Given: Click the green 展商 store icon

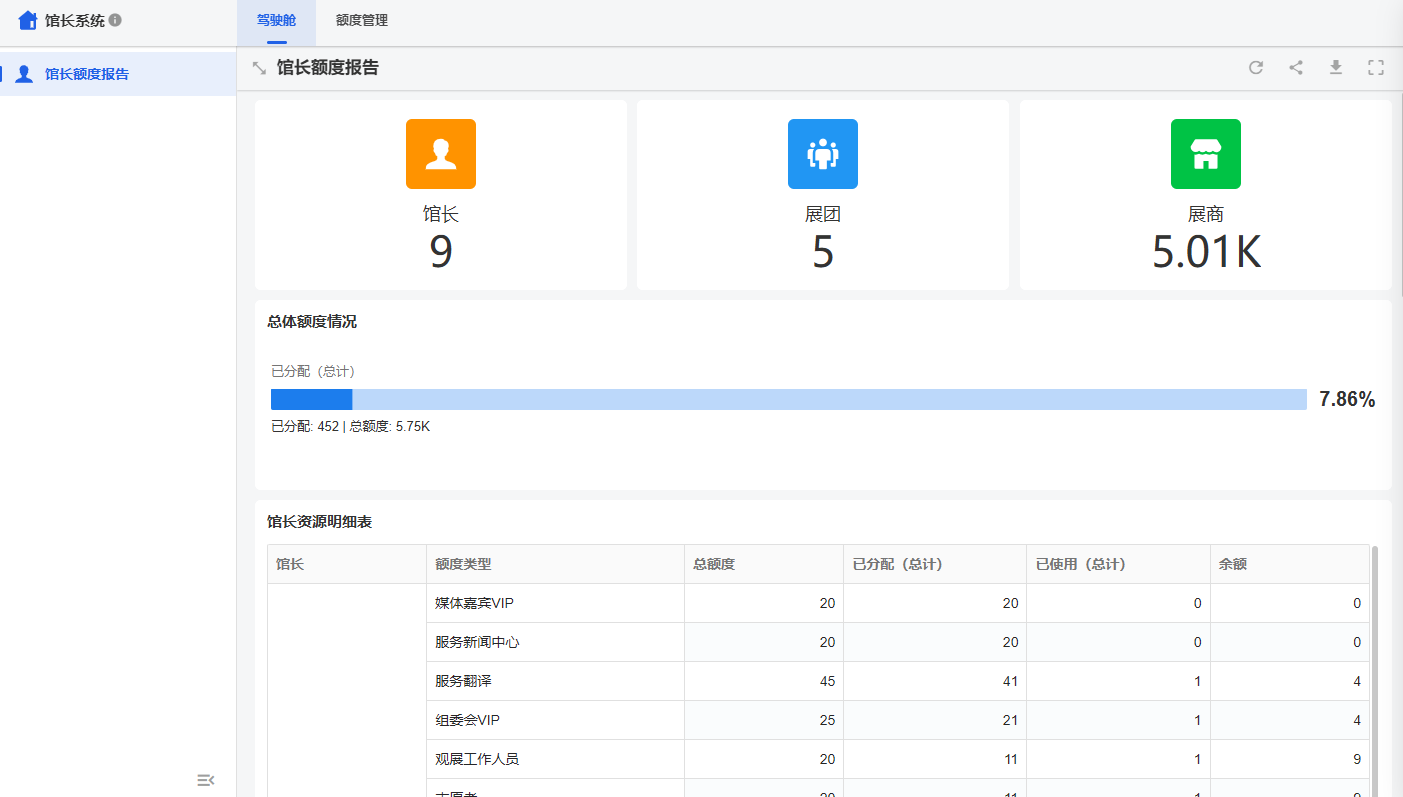Looking at the screenshot, I should click(x=1205, y=154).
